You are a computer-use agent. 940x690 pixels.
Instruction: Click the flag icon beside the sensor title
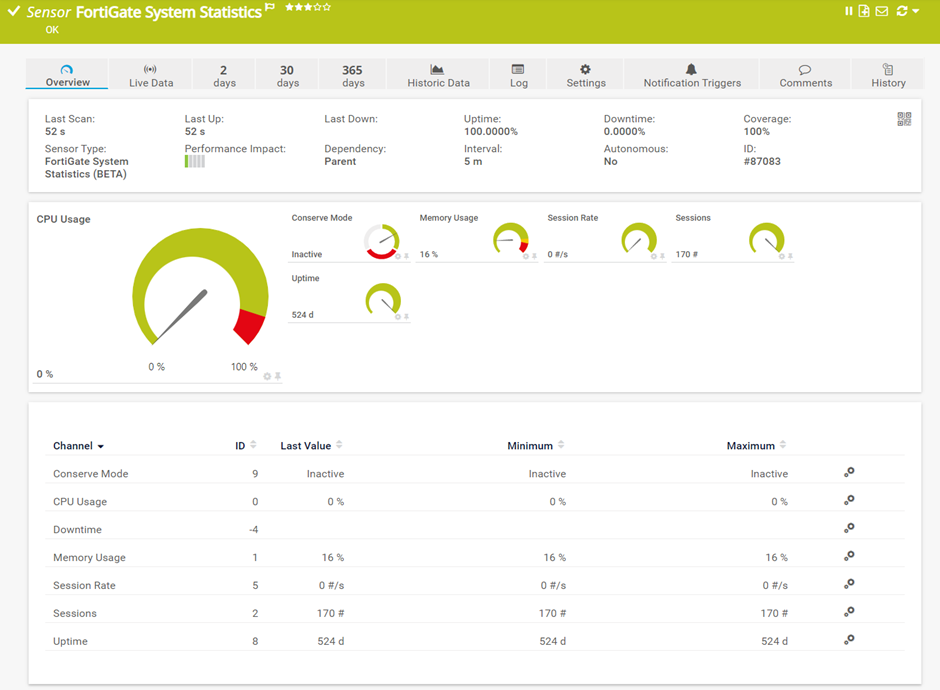click(270, 7)
